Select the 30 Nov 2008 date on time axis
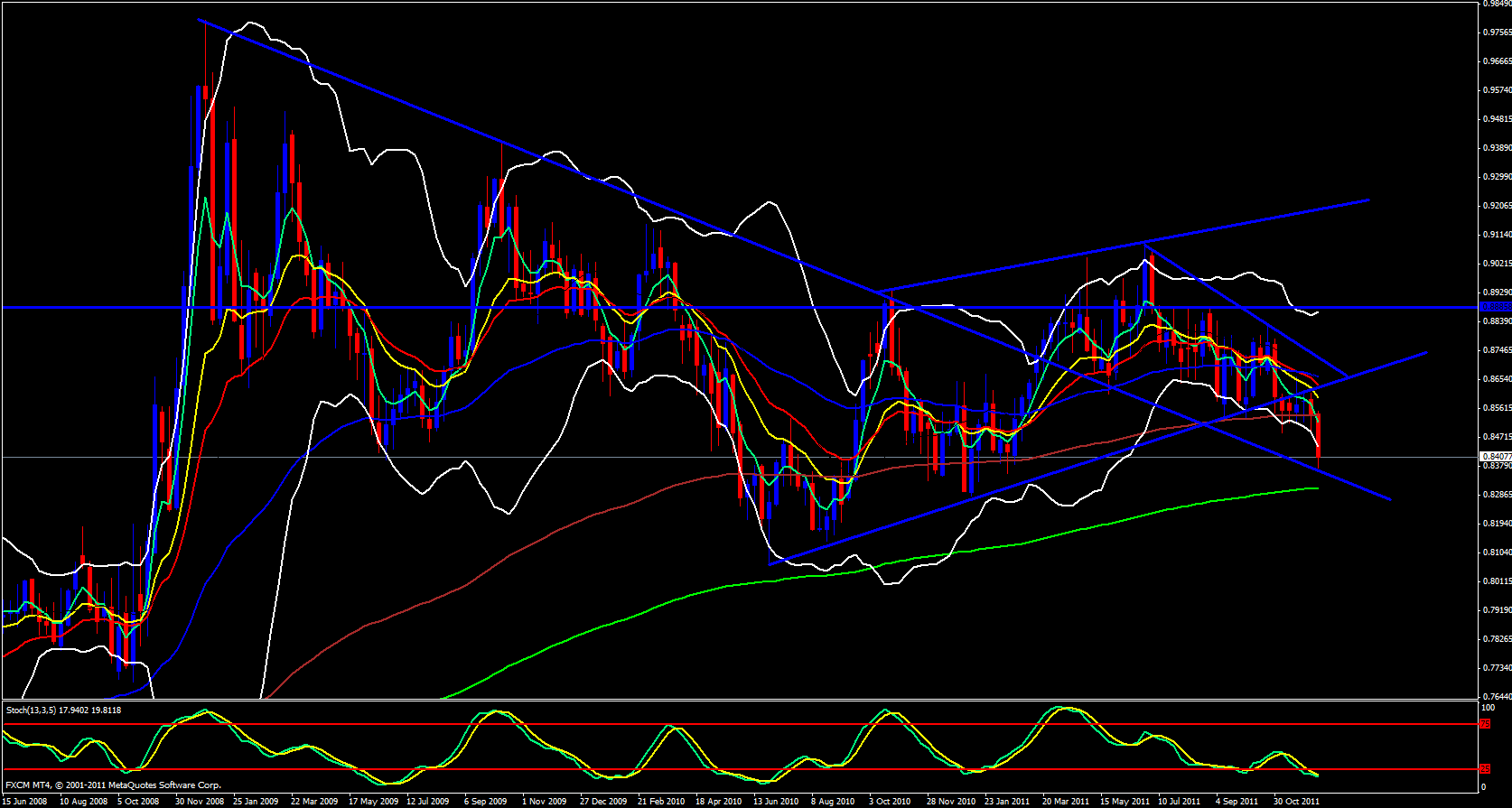This screenshot has height=808, width=1512. pyautogui.click(x=199, y=801)
